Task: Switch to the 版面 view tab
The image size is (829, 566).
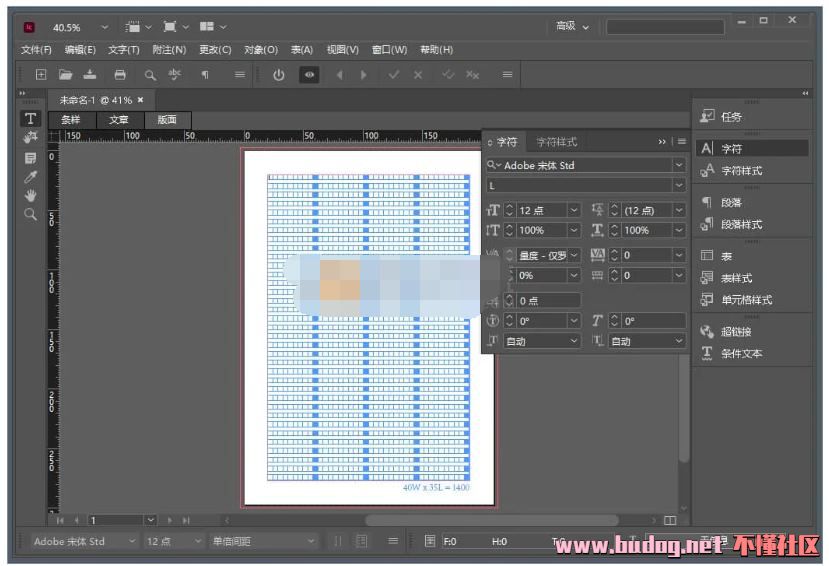Action: pos(166,120)
